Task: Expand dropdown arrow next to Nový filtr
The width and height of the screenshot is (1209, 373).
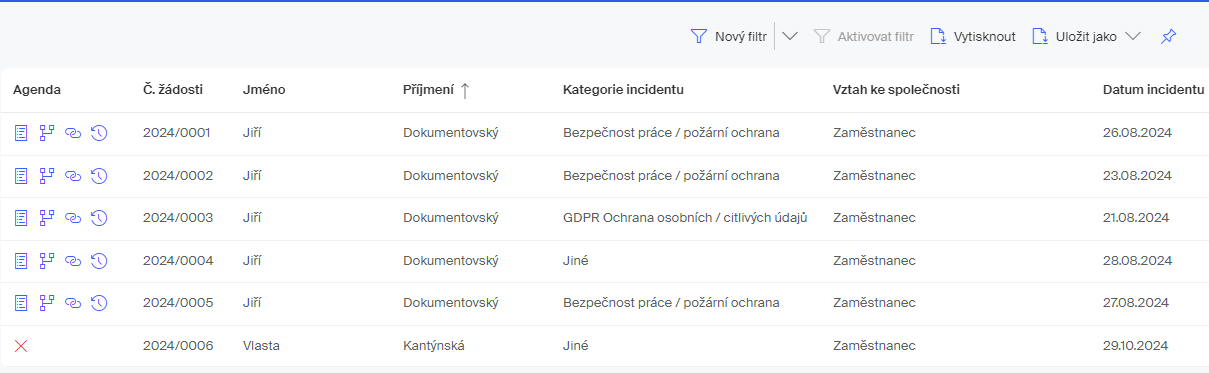Action: (x=789, y=37)
